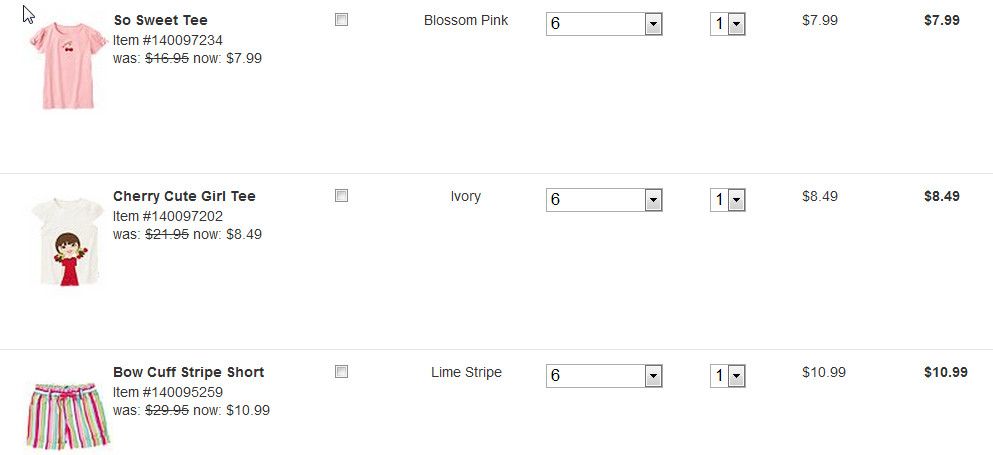Click the Cherry Cute Girl Tee title
The width and height of the screenshot is (993, 455).
tap(184, 196)
